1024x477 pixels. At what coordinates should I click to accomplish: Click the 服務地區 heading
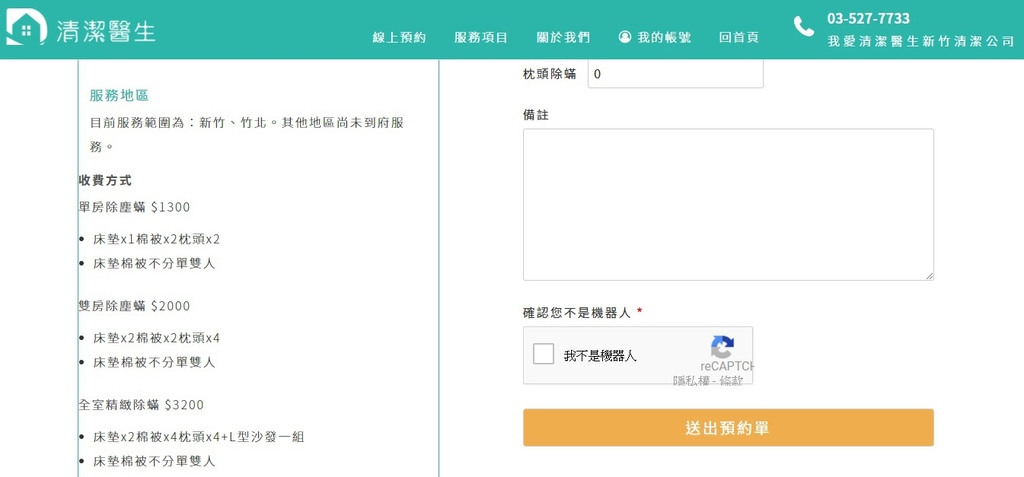(x=119, y=96)
